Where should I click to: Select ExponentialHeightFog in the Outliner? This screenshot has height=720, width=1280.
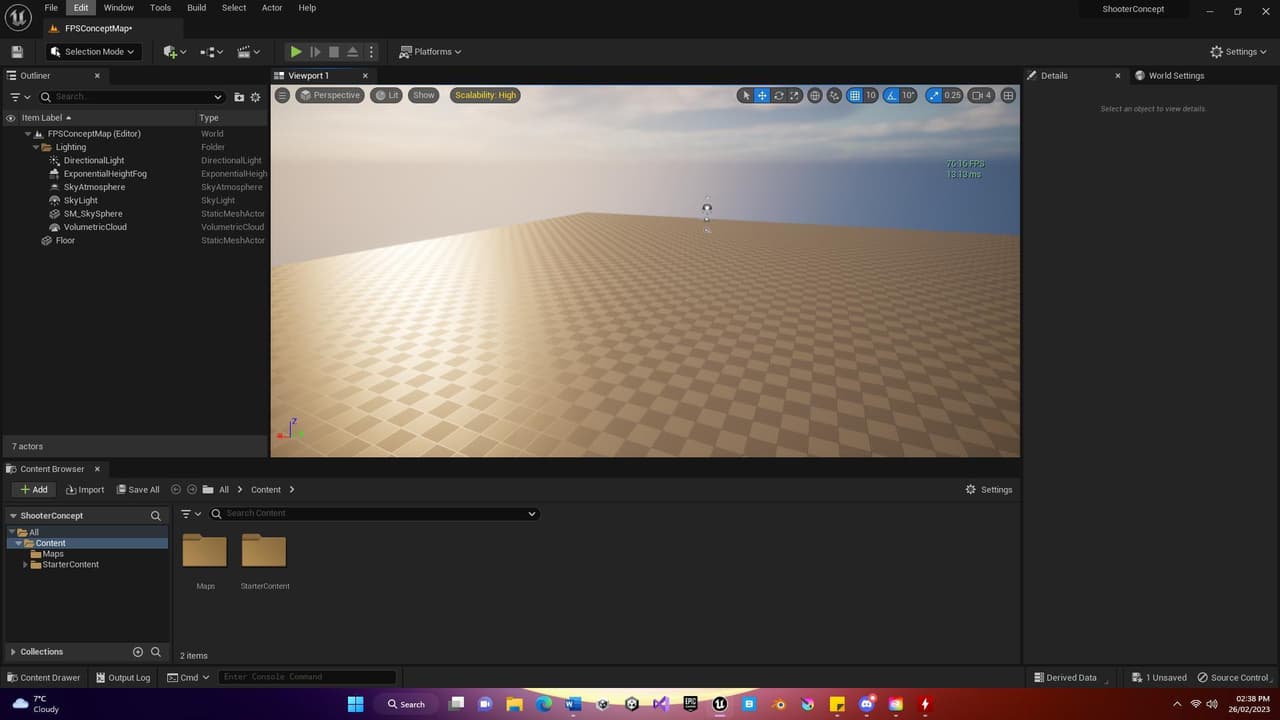pyautogui.click(x=105, y=174)
